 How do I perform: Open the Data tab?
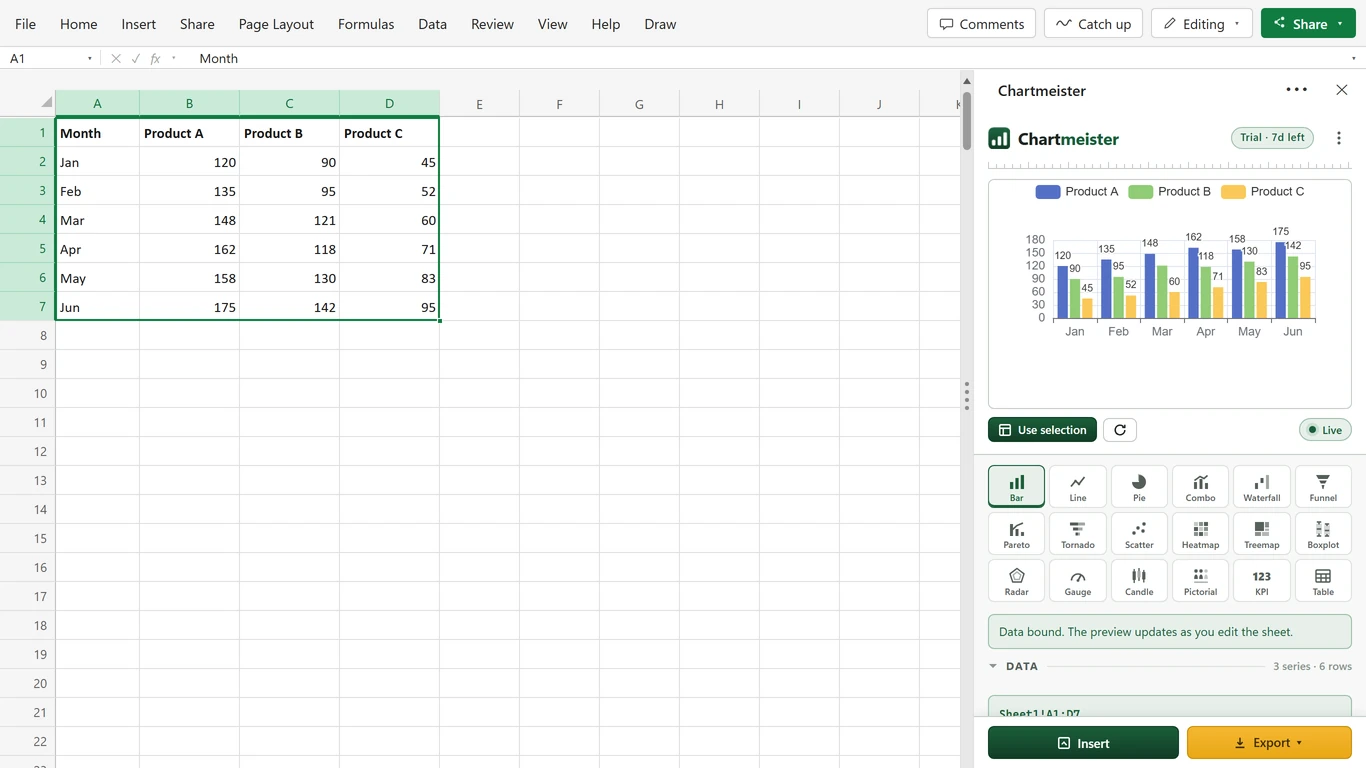point(433,24)
